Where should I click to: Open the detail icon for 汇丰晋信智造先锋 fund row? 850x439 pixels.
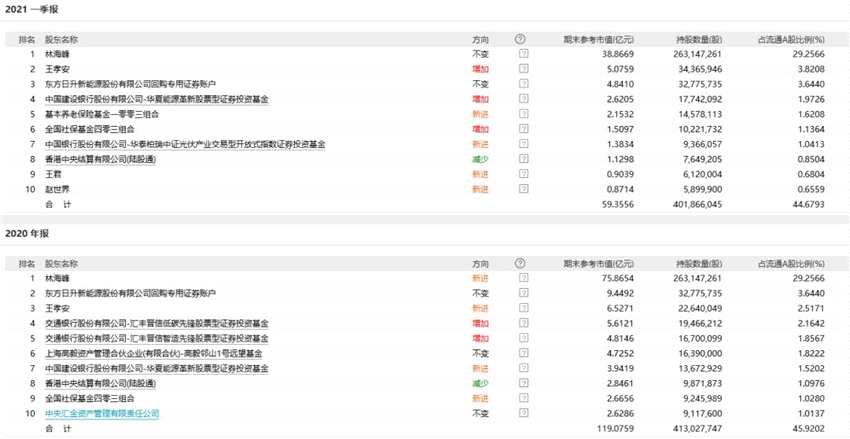523,338
